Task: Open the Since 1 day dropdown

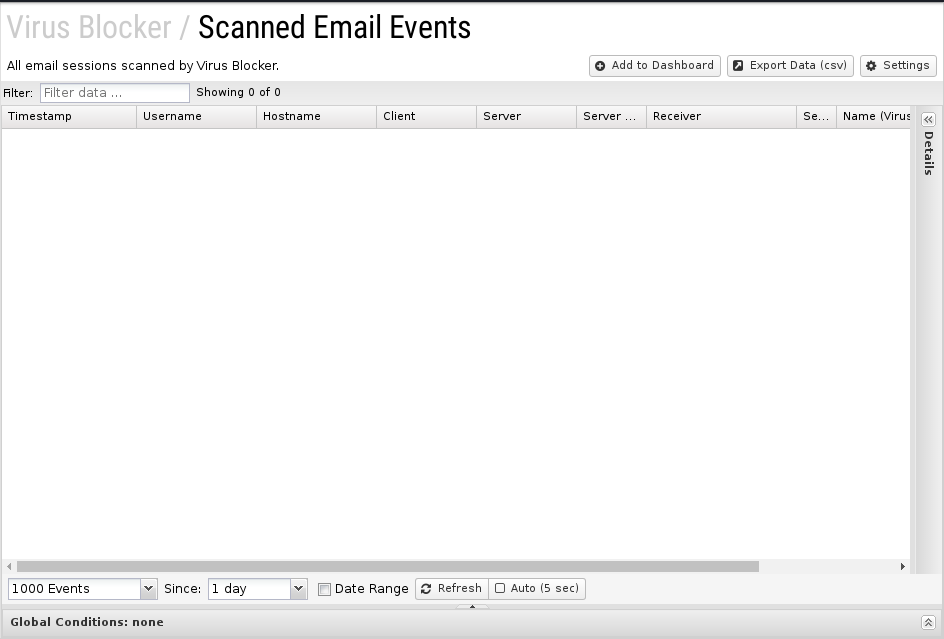Action: pyautogui.click(x=298, y=588)
